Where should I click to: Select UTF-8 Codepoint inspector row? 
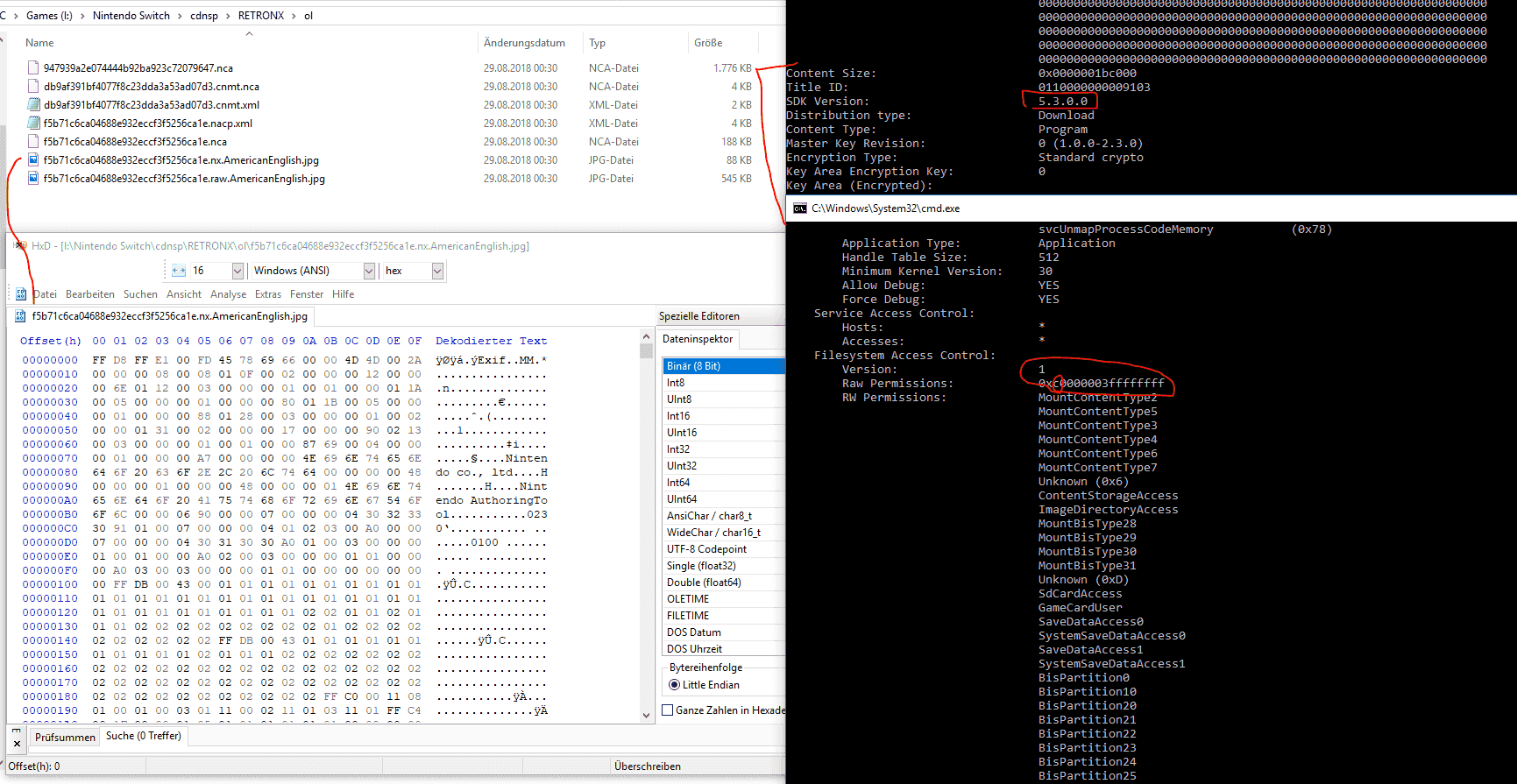(724, 549)
